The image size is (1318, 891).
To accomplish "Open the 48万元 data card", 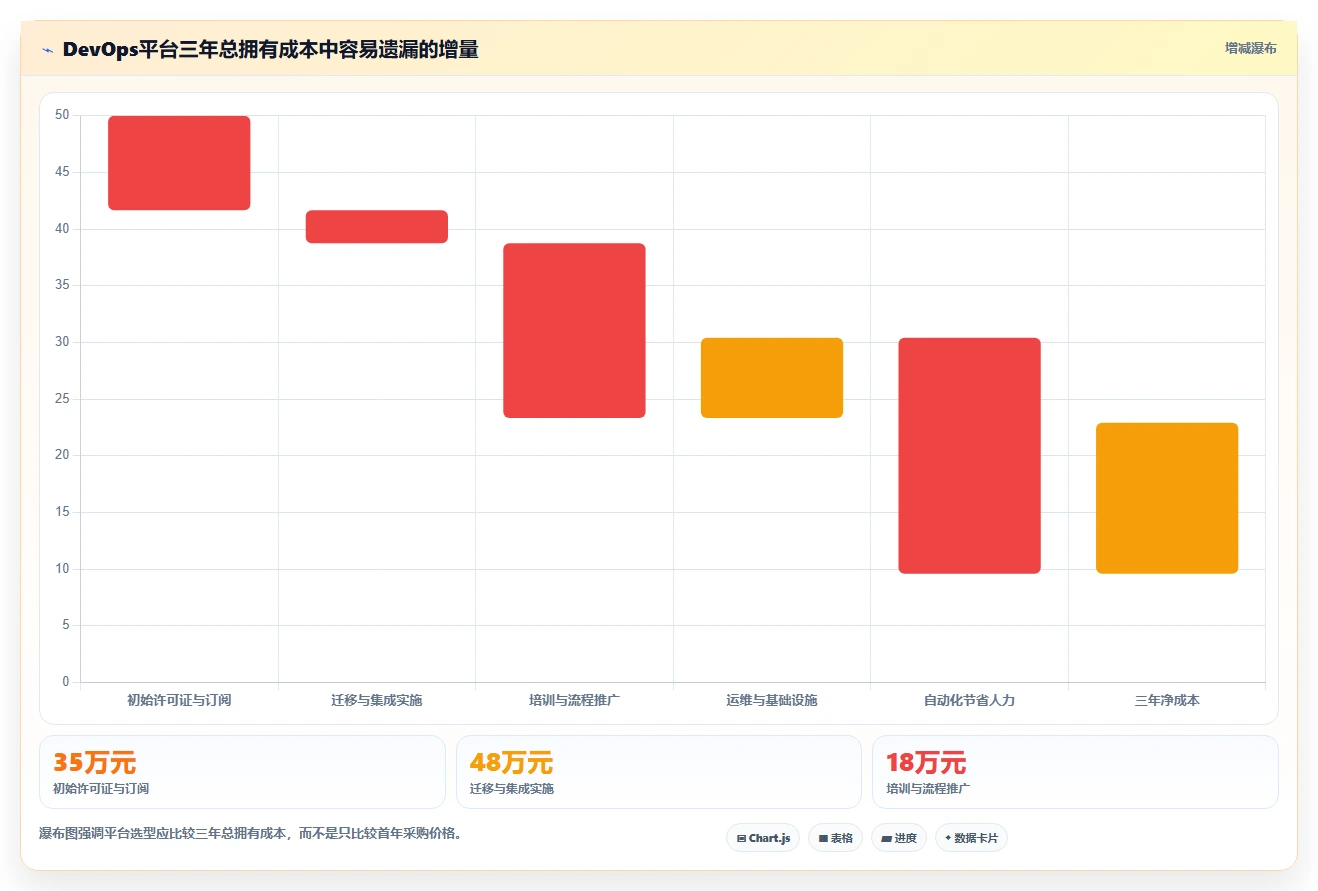I will click(659, 772).
